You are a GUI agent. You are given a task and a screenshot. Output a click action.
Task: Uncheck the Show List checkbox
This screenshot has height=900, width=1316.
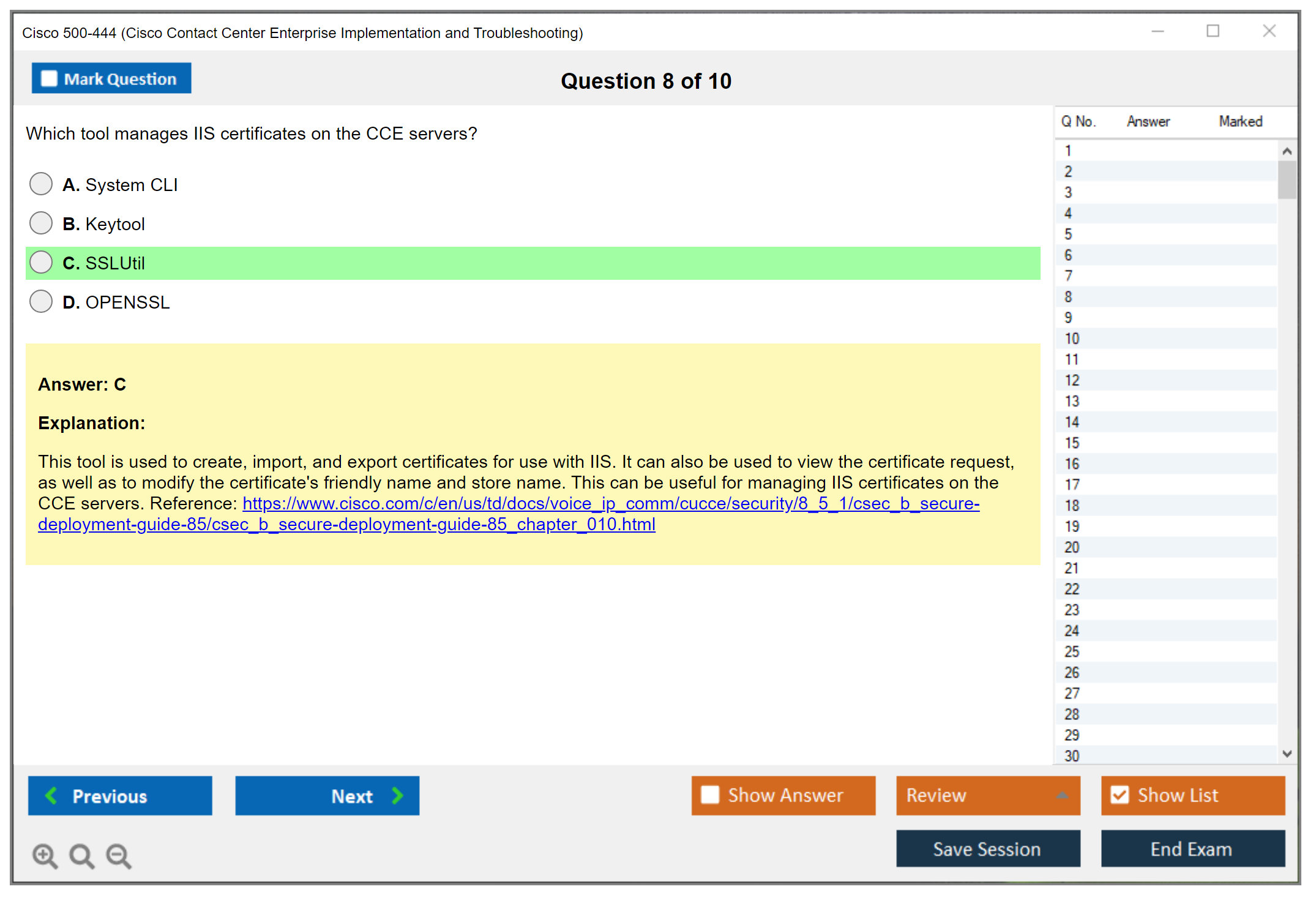point(1120,795)
